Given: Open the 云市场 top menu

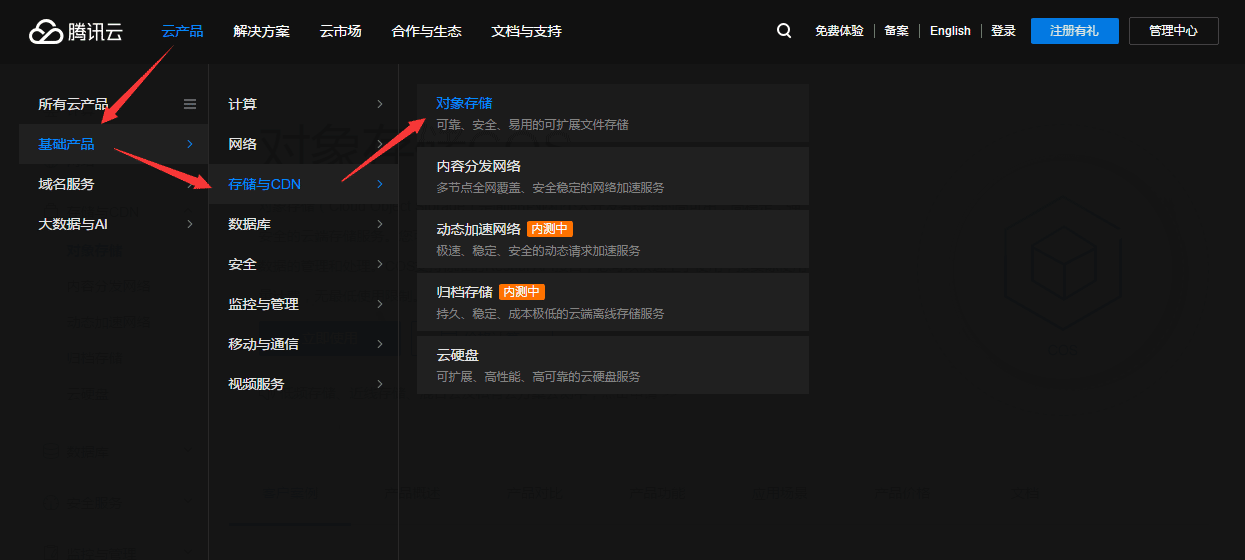Looking at the screenshot, I should [x=340, y=31].
